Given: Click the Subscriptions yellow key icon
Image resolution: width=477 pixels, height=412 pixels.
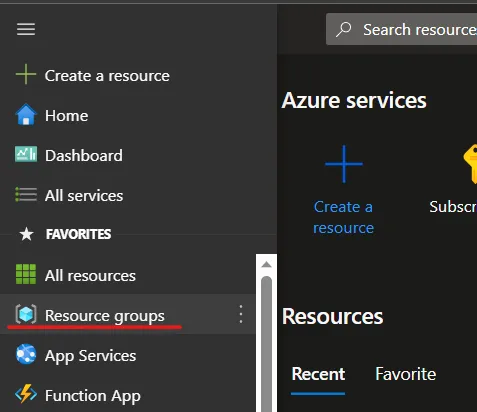Looking at the screenshot, I should click(470, 164).
